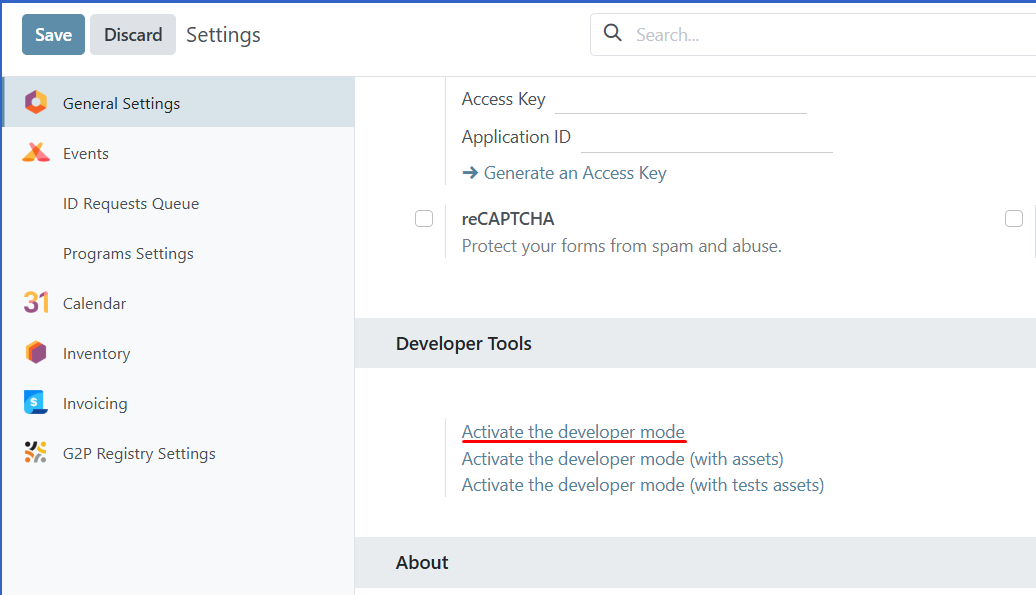Click the arrow icon beside Generate an Access Key
This screenshot has width=1036, height=595.
tap(469, 172)
